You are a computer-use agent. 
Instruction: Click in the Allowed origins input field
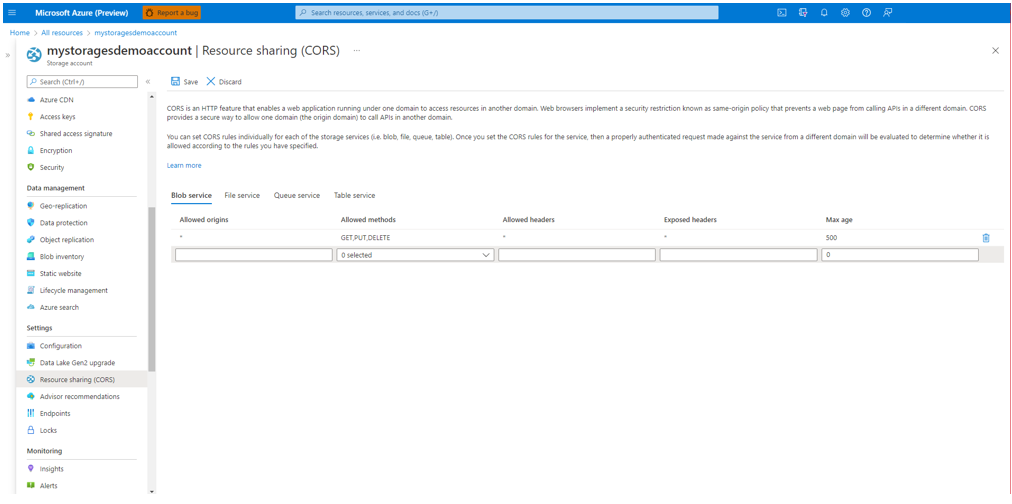pyautogui.click(x=254, y=255)
